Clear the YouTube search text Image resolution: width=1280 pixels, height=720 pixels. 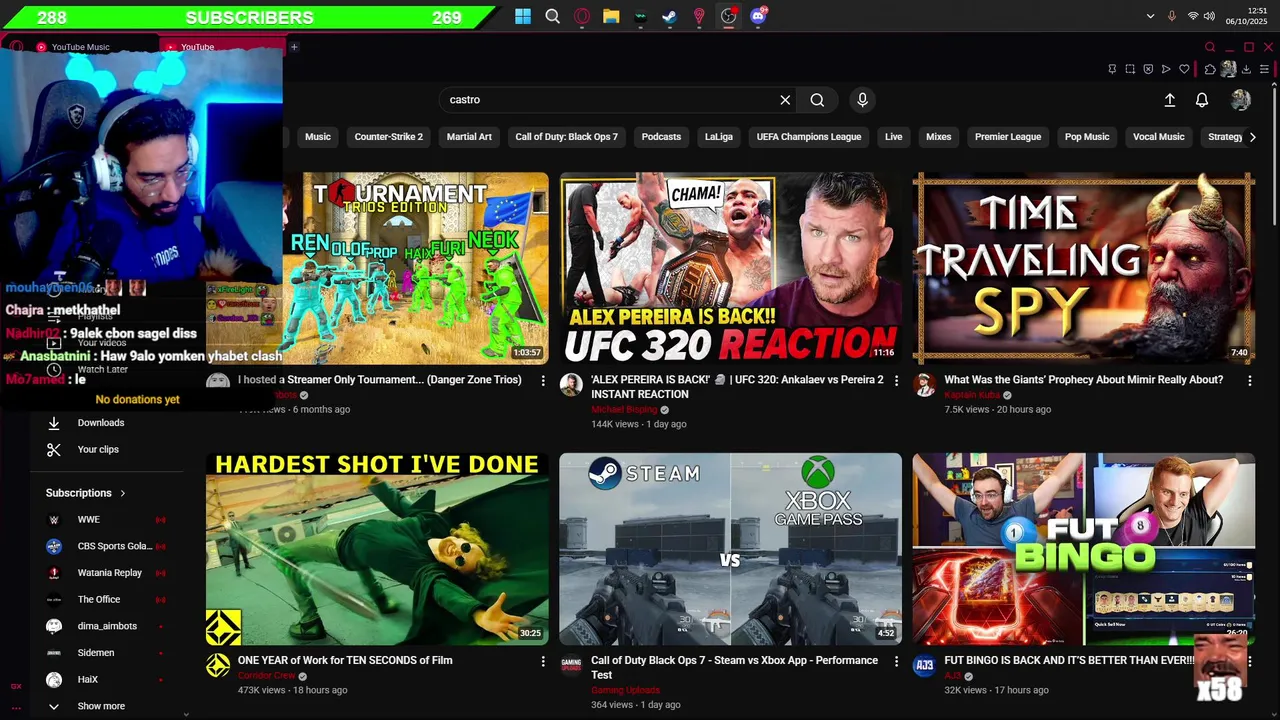[785, 100]
